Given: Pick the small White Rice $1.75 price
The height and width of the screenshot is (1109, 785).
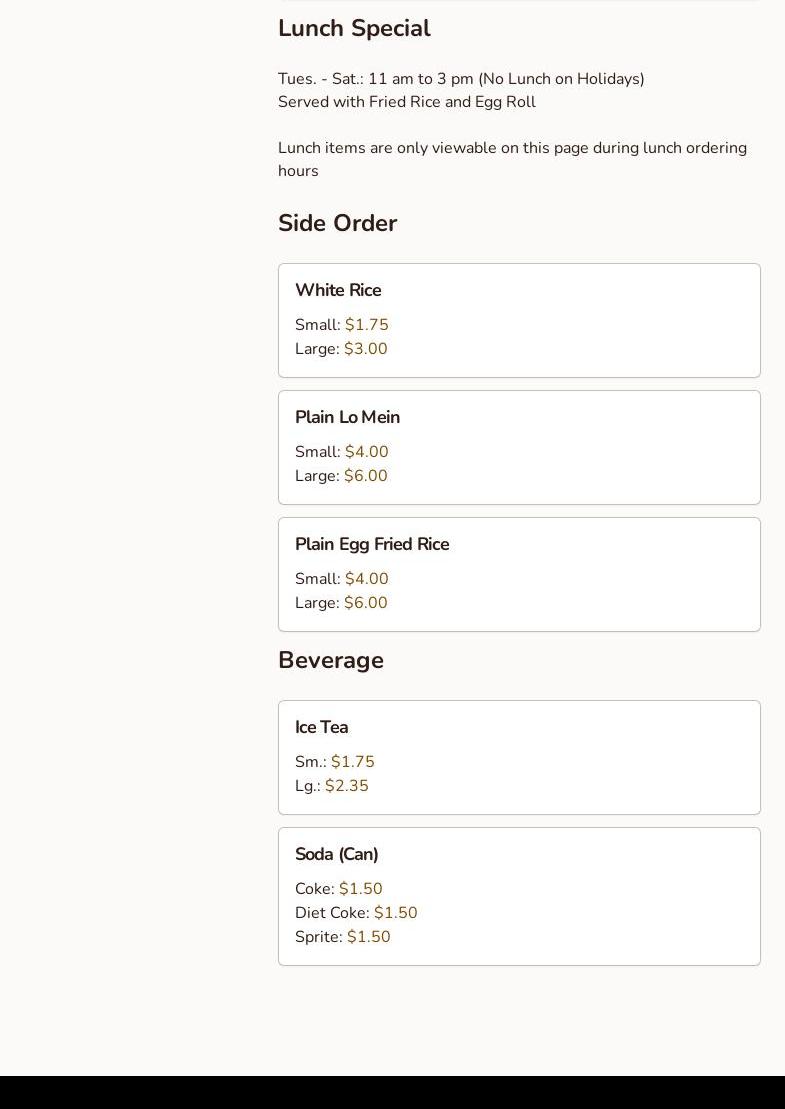Looking at the screenshot, I should pos(366,325).
